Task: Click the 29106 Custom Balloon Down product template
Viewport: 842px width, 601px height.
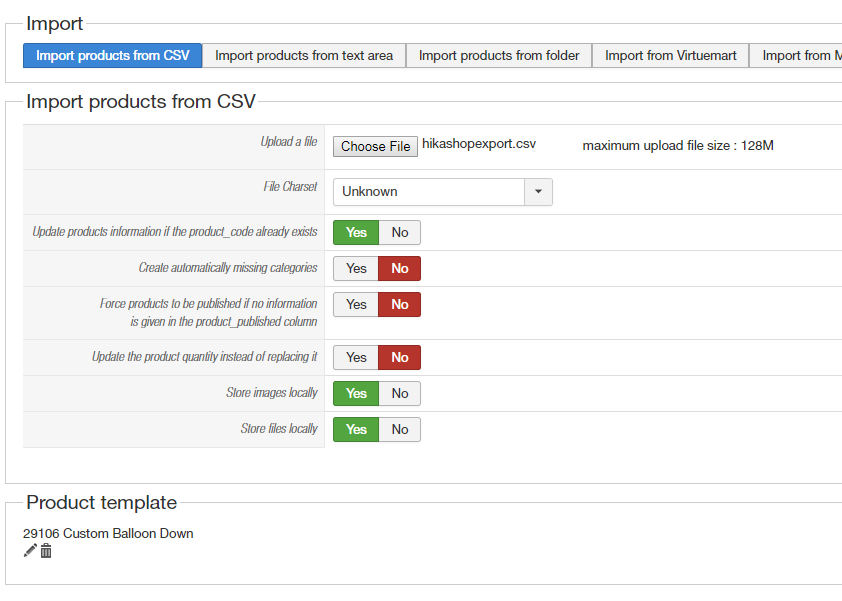Action: click(x=108, y=534)
